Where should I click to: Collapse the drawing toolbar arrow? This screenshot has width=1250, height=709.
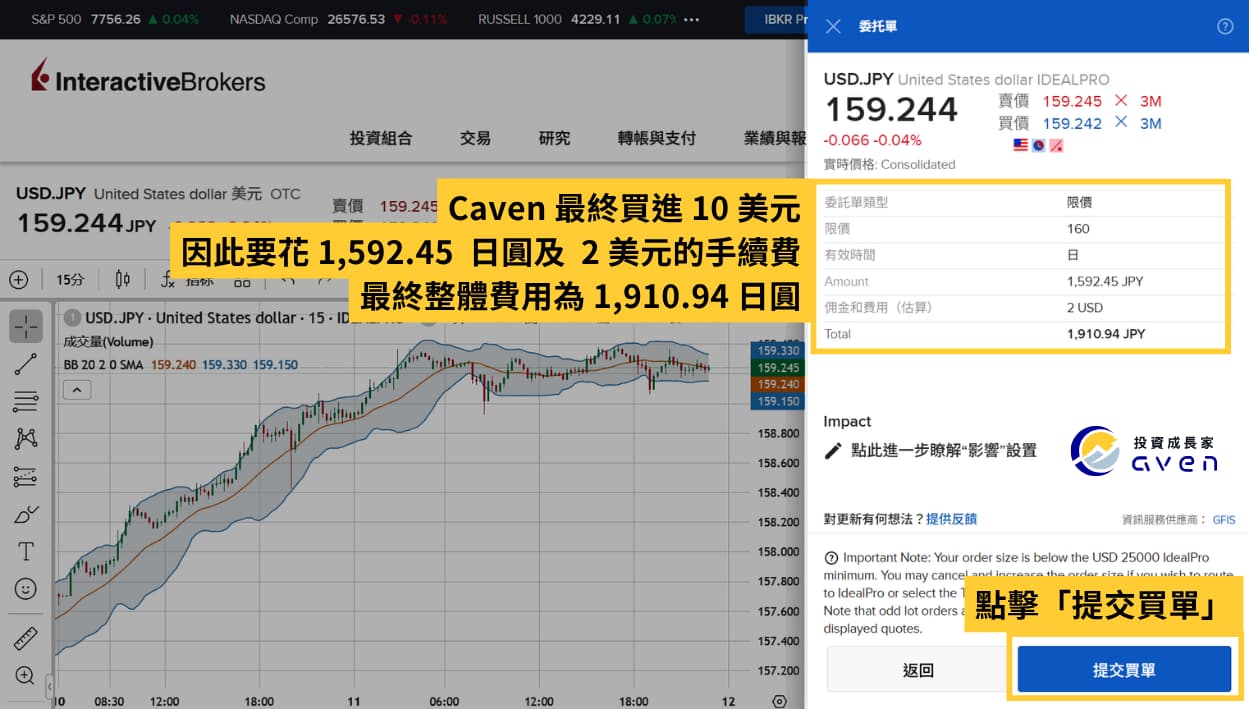pos(50,687)
